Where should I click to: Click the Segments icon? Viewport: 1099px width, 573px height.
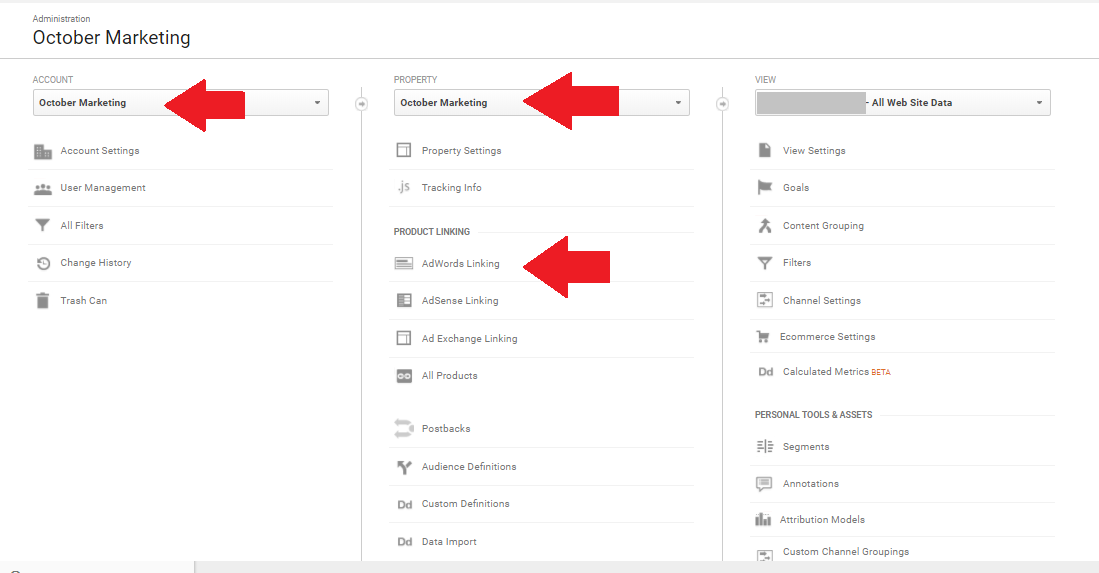(x=765, y=446)
